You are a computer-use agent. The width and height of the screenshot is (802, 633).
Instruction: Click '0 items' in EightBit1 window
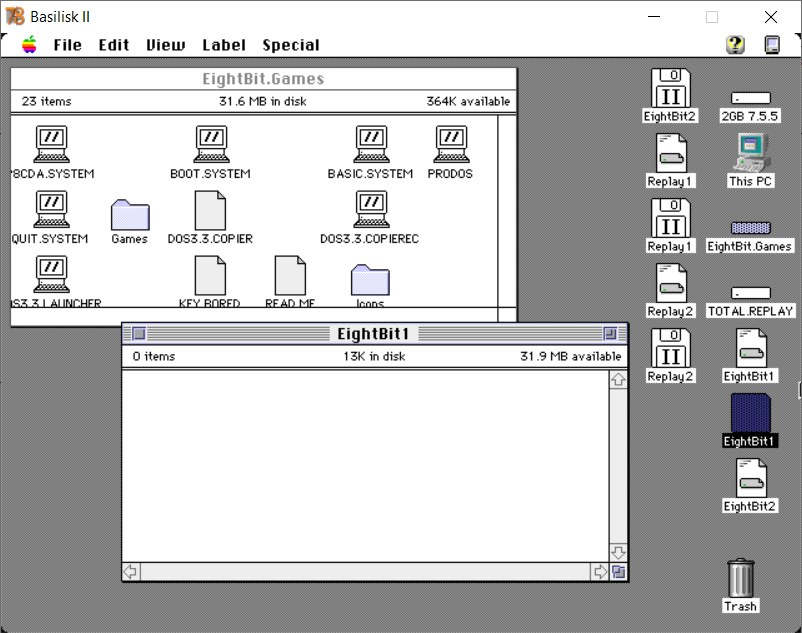[153, 356]
